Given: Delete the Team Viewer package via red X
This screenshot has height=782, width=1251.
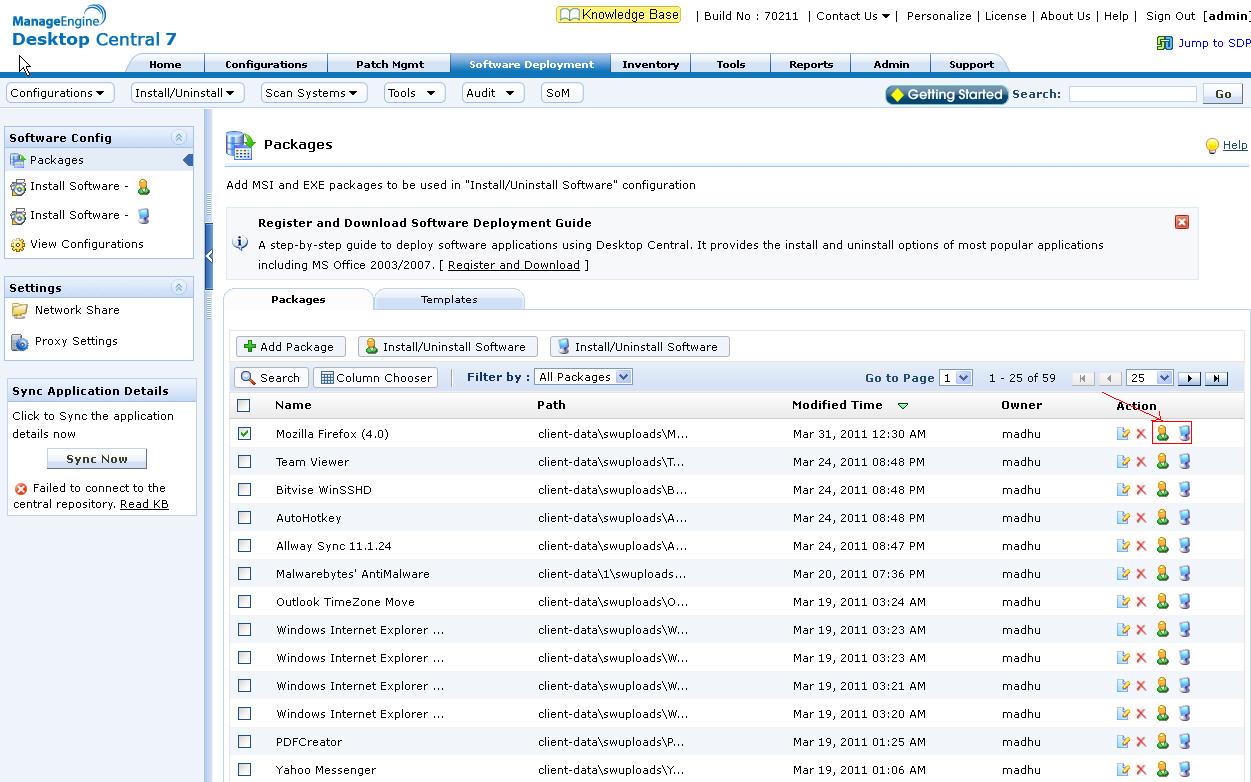Looking at the screenshot, I should 1141,462.
